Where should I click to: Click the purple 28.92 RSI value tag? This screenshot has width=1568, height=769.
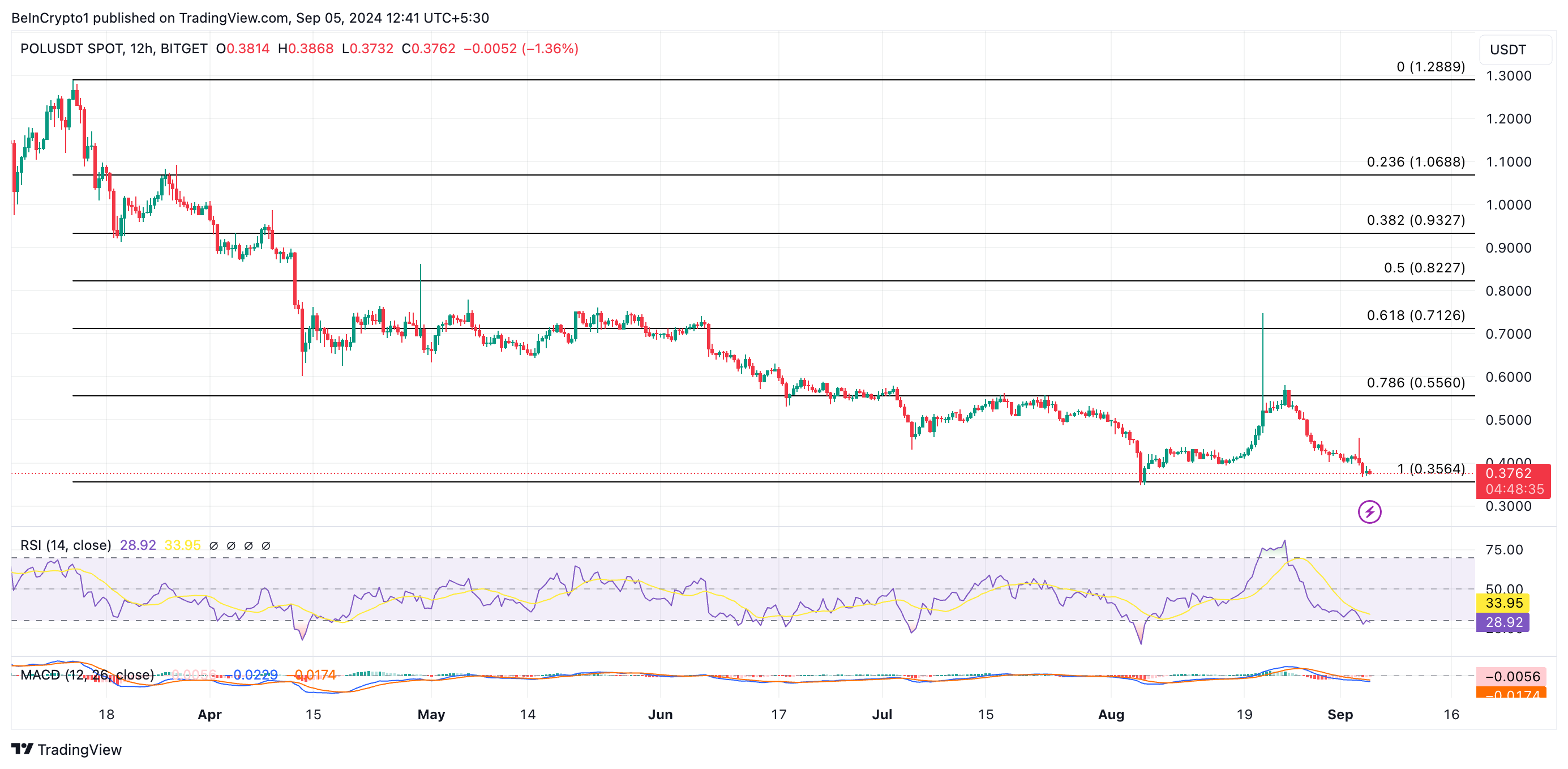click(x=1503, y=622)
